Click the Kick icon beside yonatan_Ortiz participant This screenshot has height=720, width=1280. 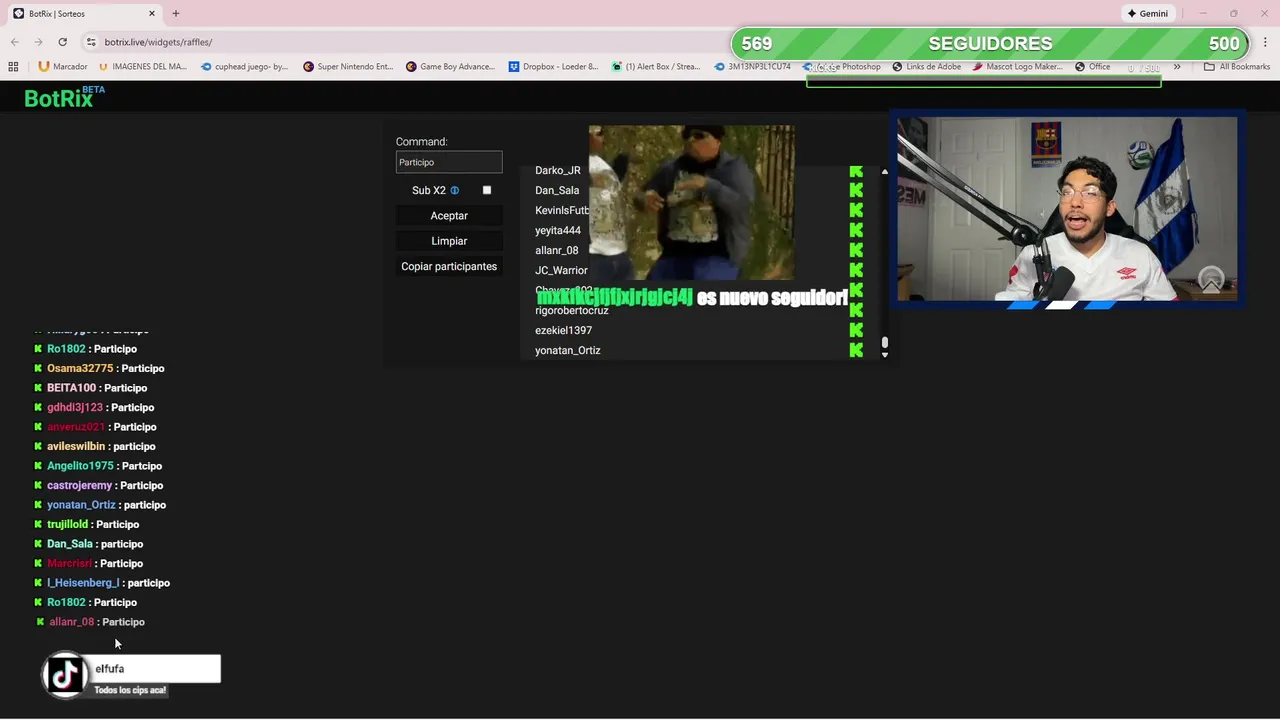point(856,350)
